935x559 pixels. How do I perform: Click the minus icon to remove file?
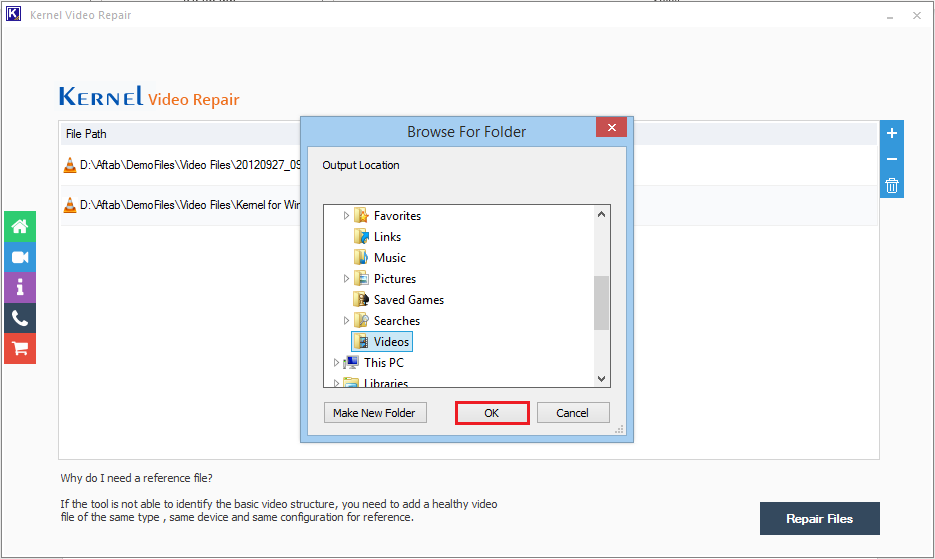click(892, 159)
